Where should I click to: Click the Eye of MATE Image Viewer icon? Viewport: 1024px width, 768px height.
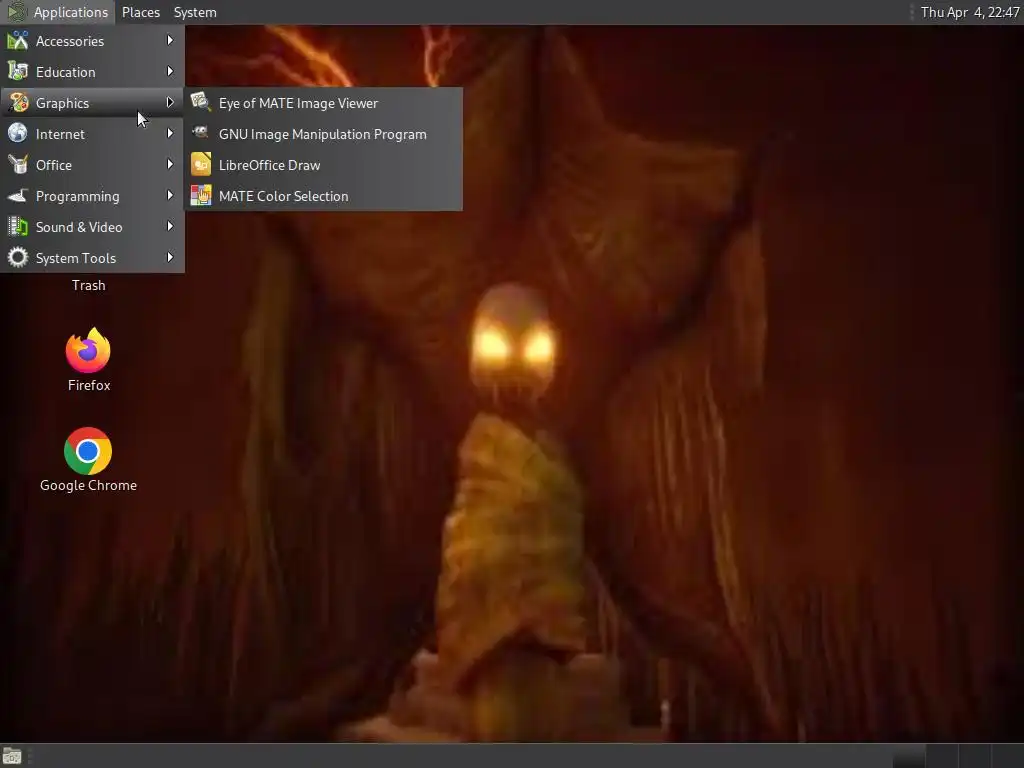[200, 103]
